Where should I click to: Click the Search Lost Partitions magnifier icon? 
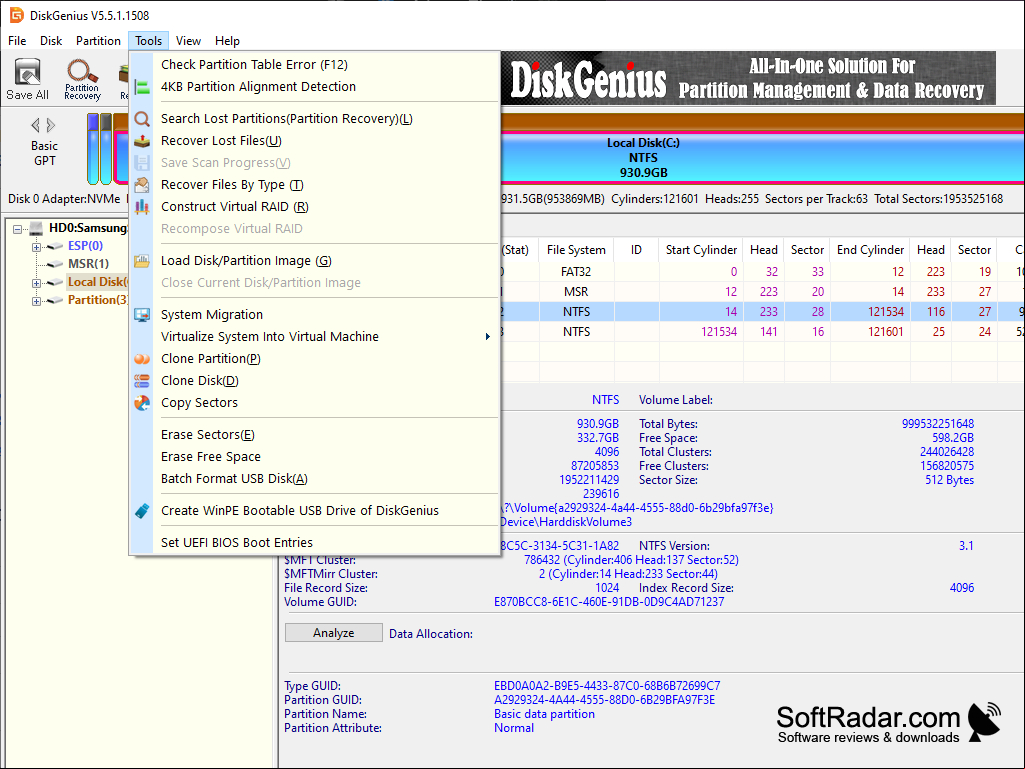coord(142,119)
